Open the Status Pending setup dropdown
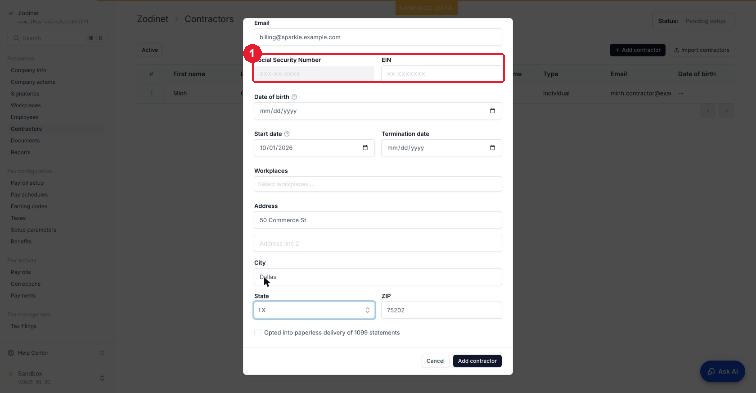Viewport: 756px width, 393px height. point(693,21)
